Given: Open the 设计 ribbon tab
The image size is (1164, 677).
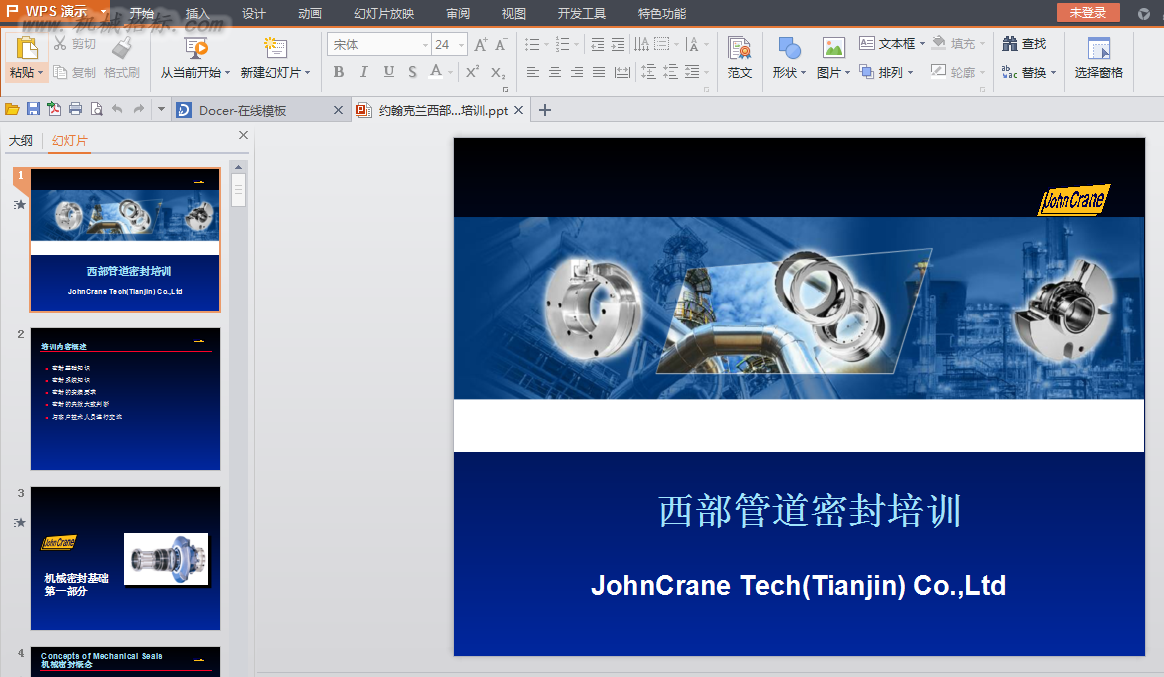Looking at the screenshot, I should pos(253,13).
